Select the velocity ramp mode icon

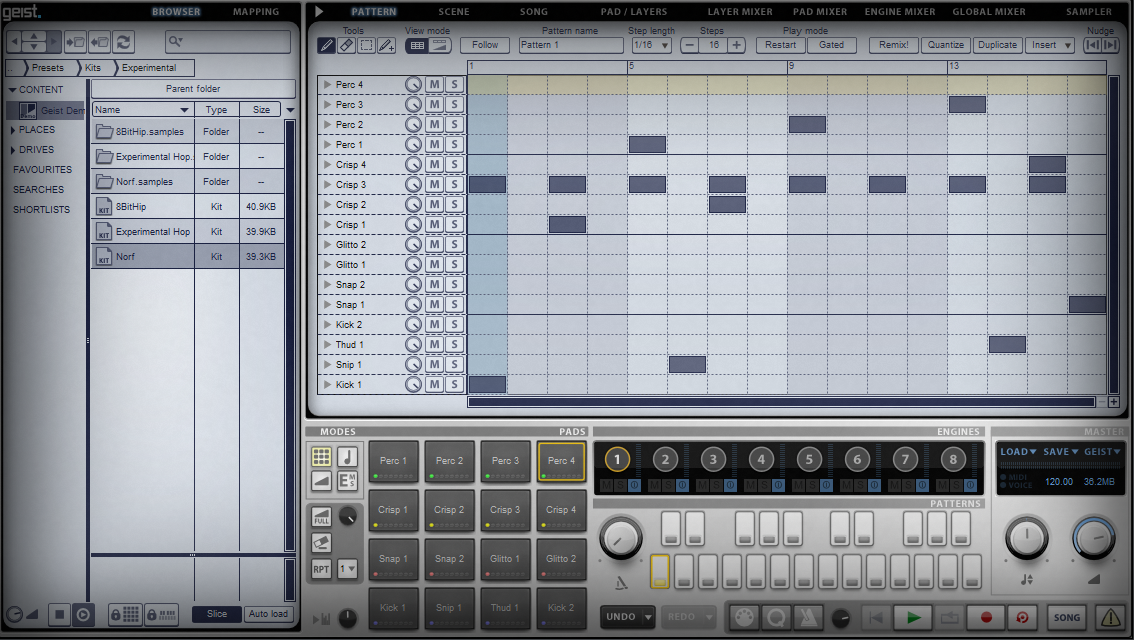point(322,480)
